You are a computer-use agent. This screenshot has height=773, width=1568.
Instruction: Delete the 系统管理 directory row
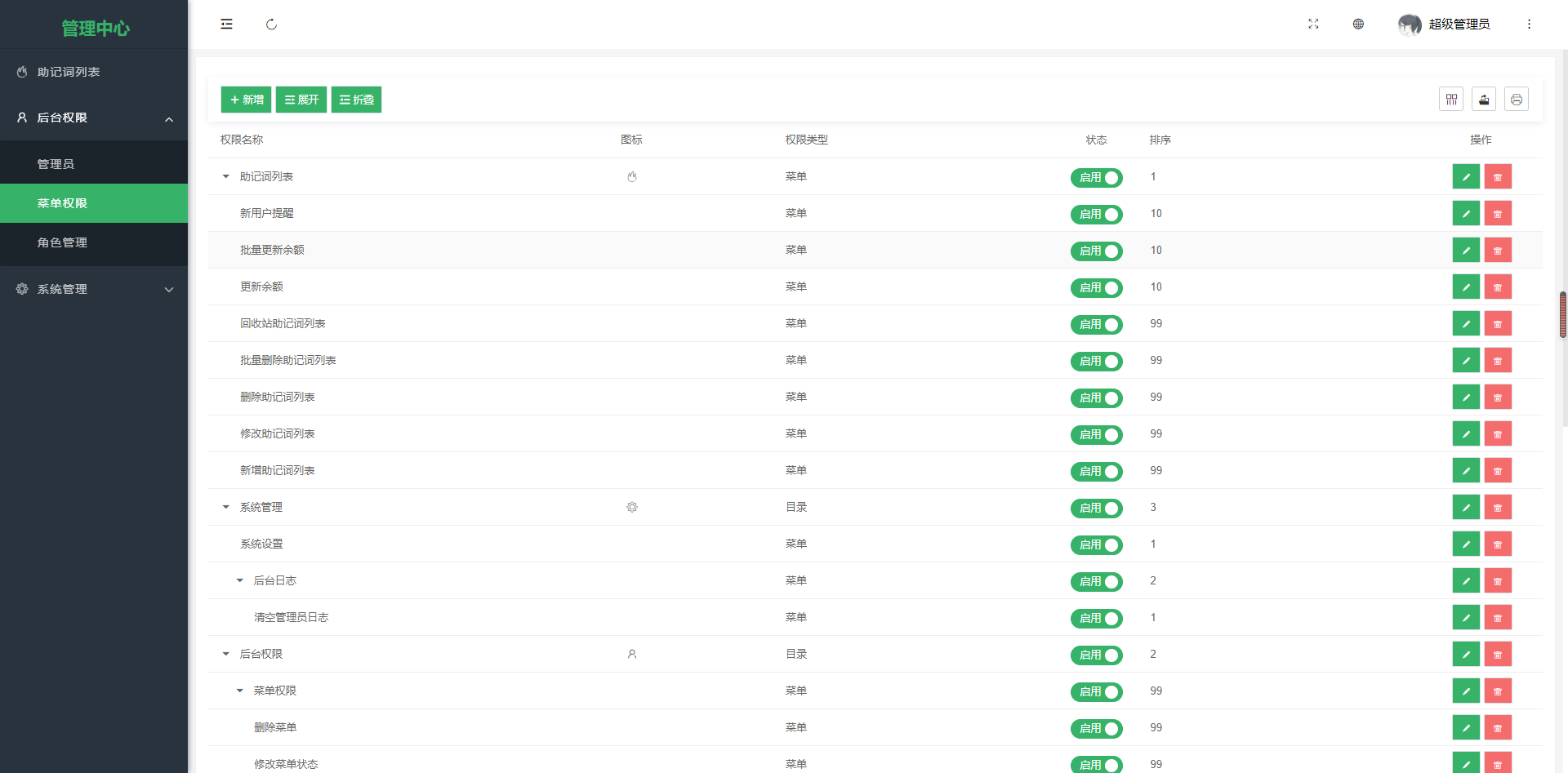tap(1498, 507)
